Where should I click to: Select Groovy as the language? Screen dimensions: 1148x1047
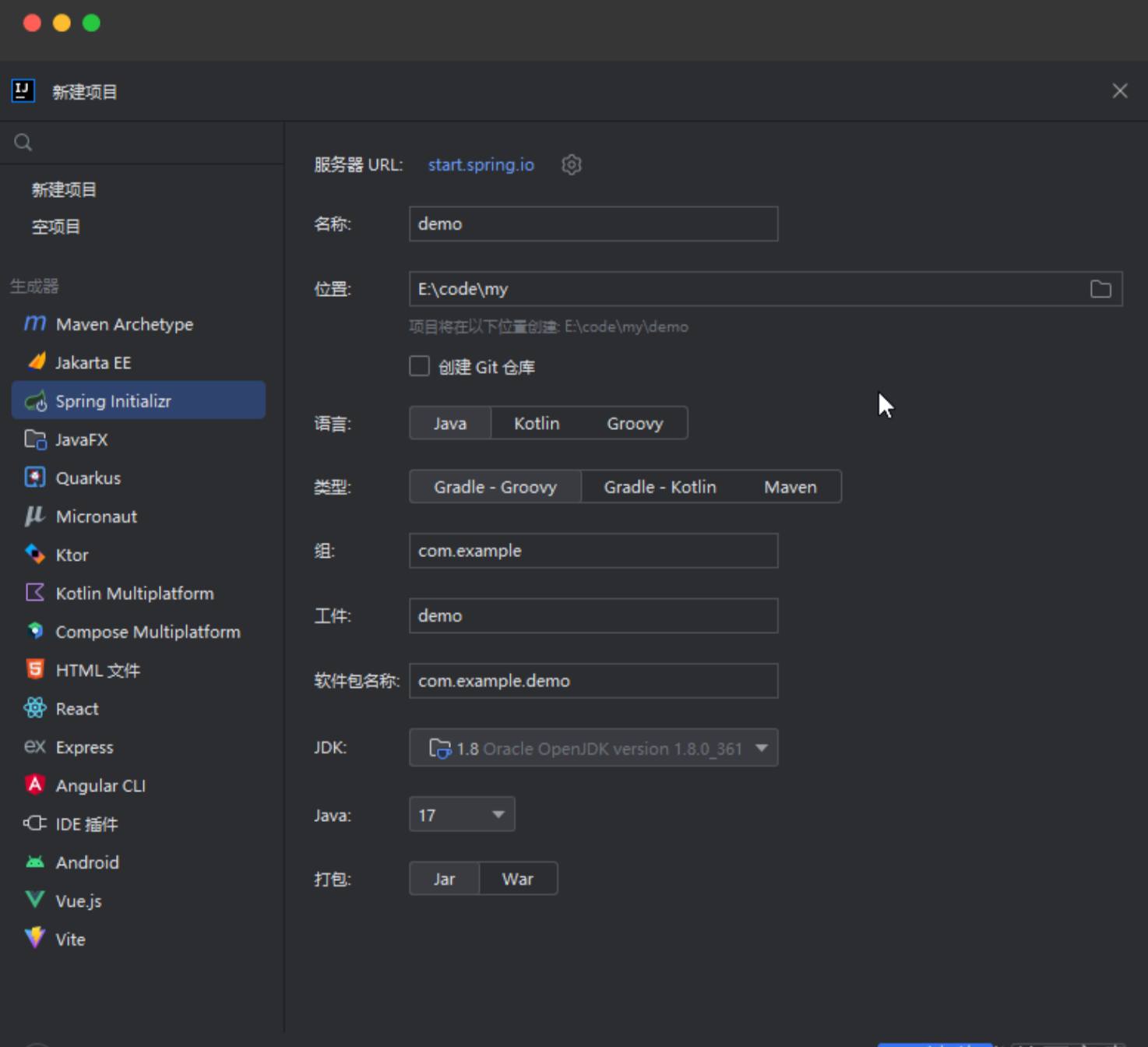[x=635, y=423]
